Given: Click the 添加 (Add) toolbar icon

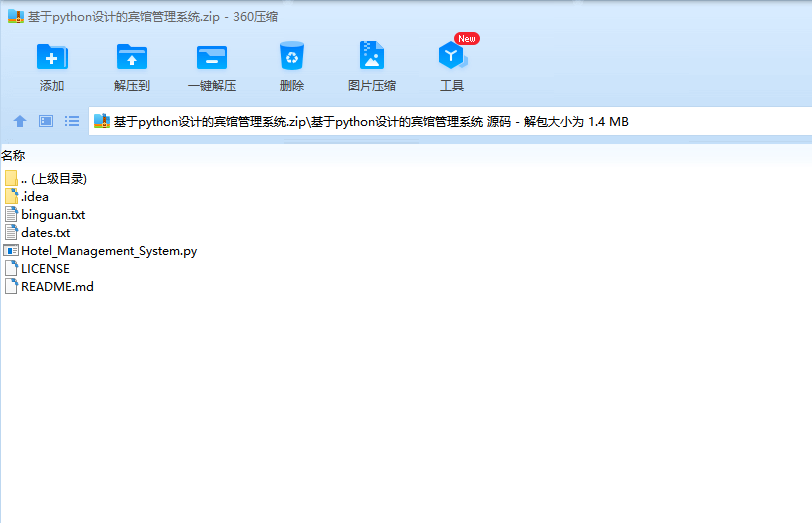Looking at the screenshot, I should tap(52, 56).
